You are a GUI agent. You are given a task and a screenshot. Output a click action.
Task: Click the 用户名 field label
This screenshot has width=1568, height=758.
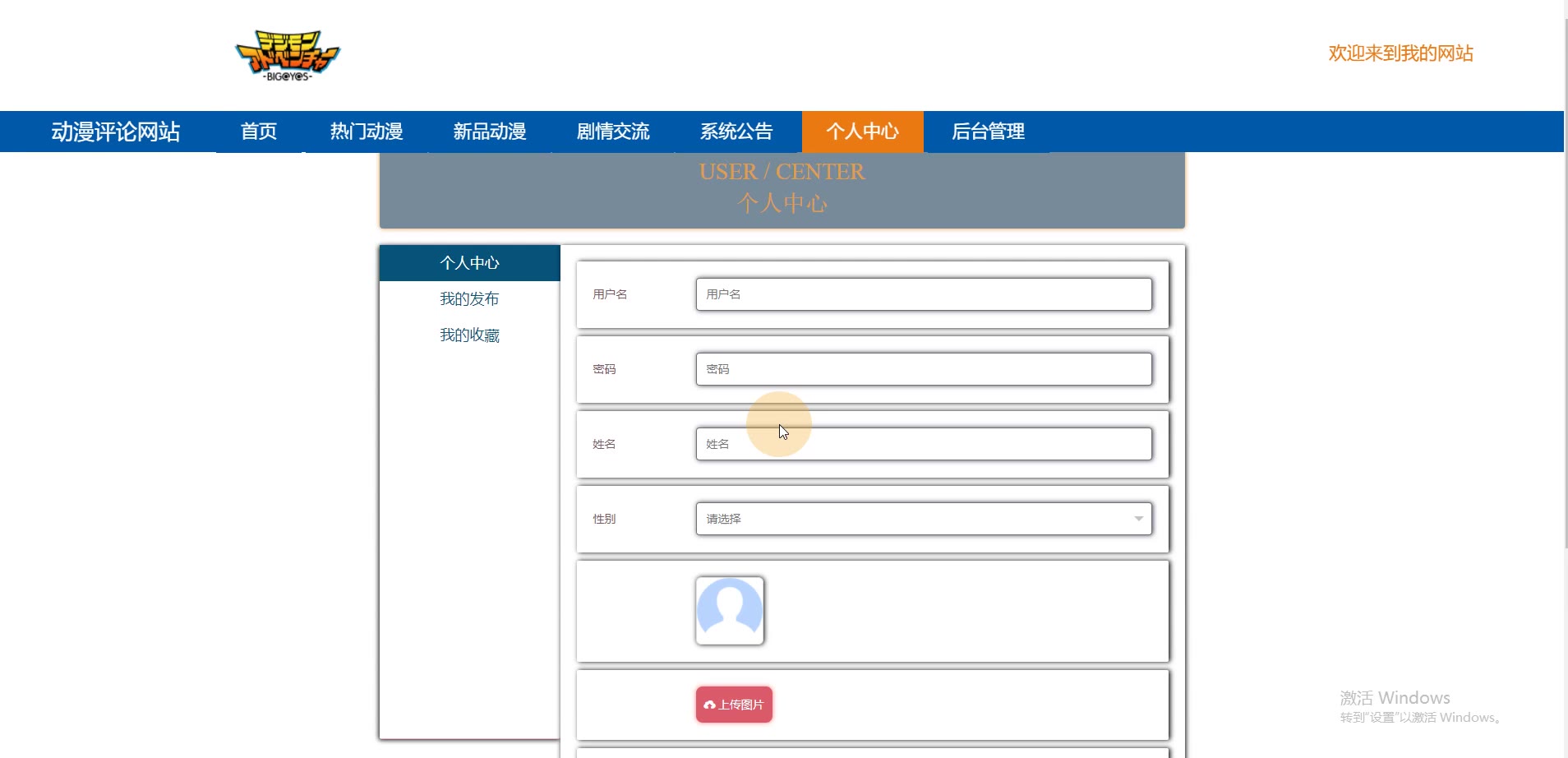(610, 294)
